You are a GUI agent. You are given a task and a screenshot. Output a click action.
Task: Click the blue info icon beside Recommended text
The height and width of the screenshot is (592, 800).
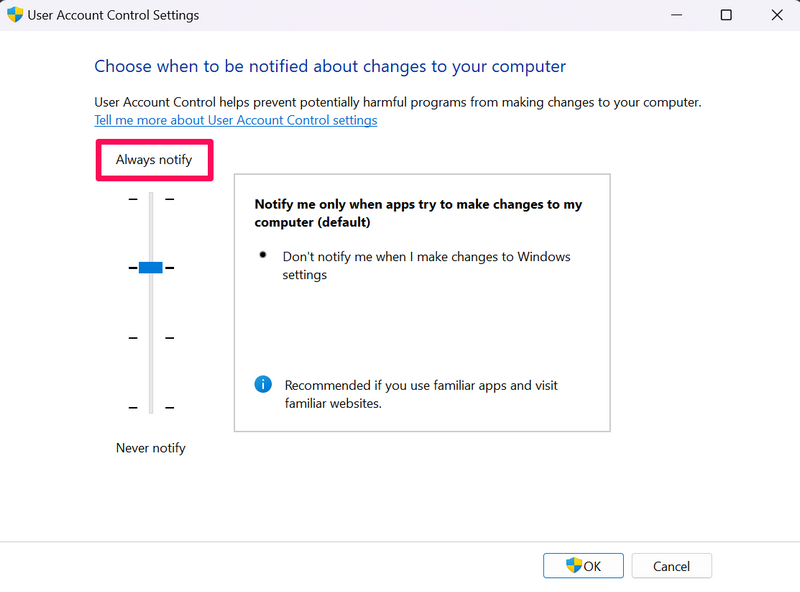(x=263, y=385)
